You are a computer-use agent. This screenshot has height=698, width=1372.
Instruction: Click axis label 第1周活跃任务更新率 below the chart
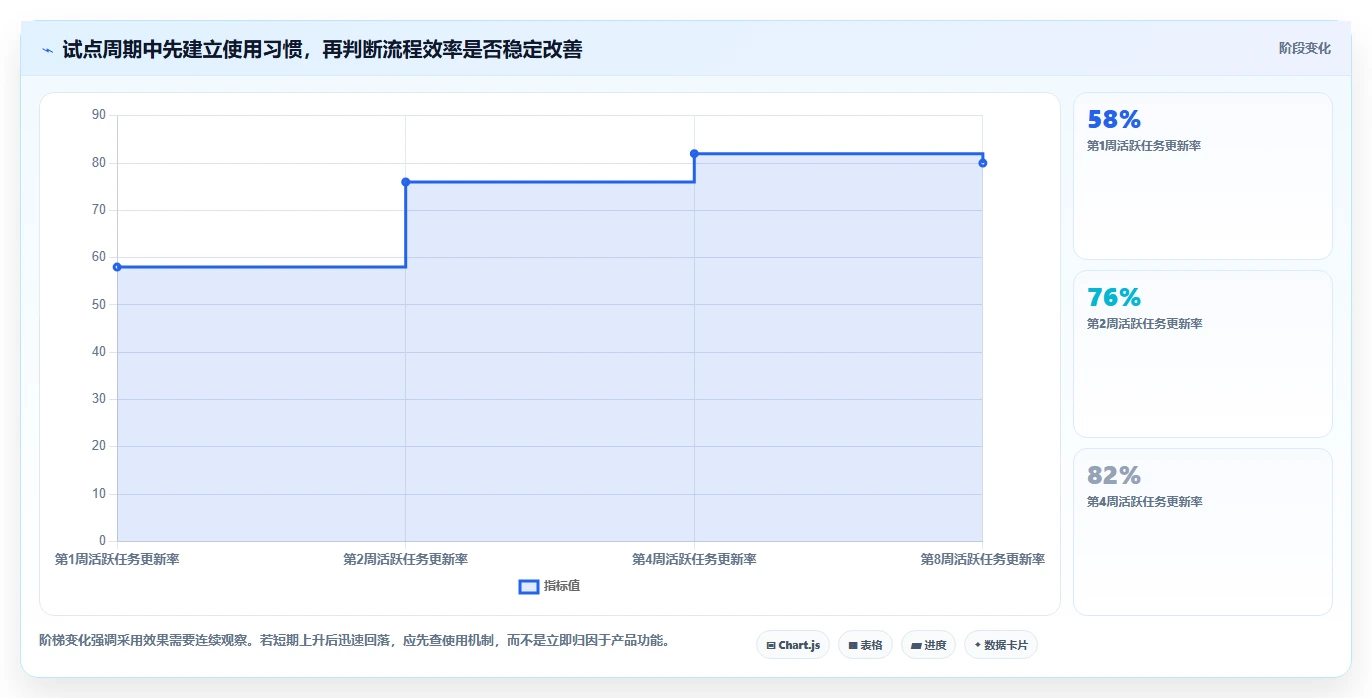pyautogui.click(x=117, y=559)
